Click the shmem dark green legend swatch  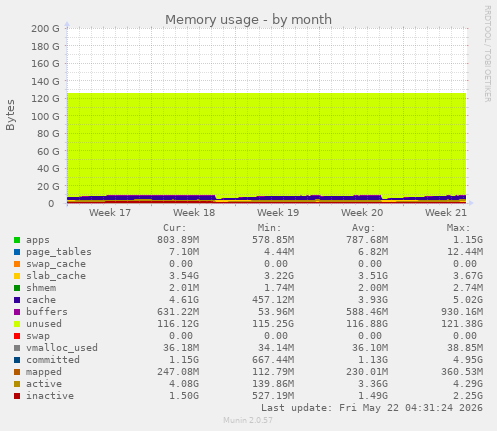tap(17, 288)
